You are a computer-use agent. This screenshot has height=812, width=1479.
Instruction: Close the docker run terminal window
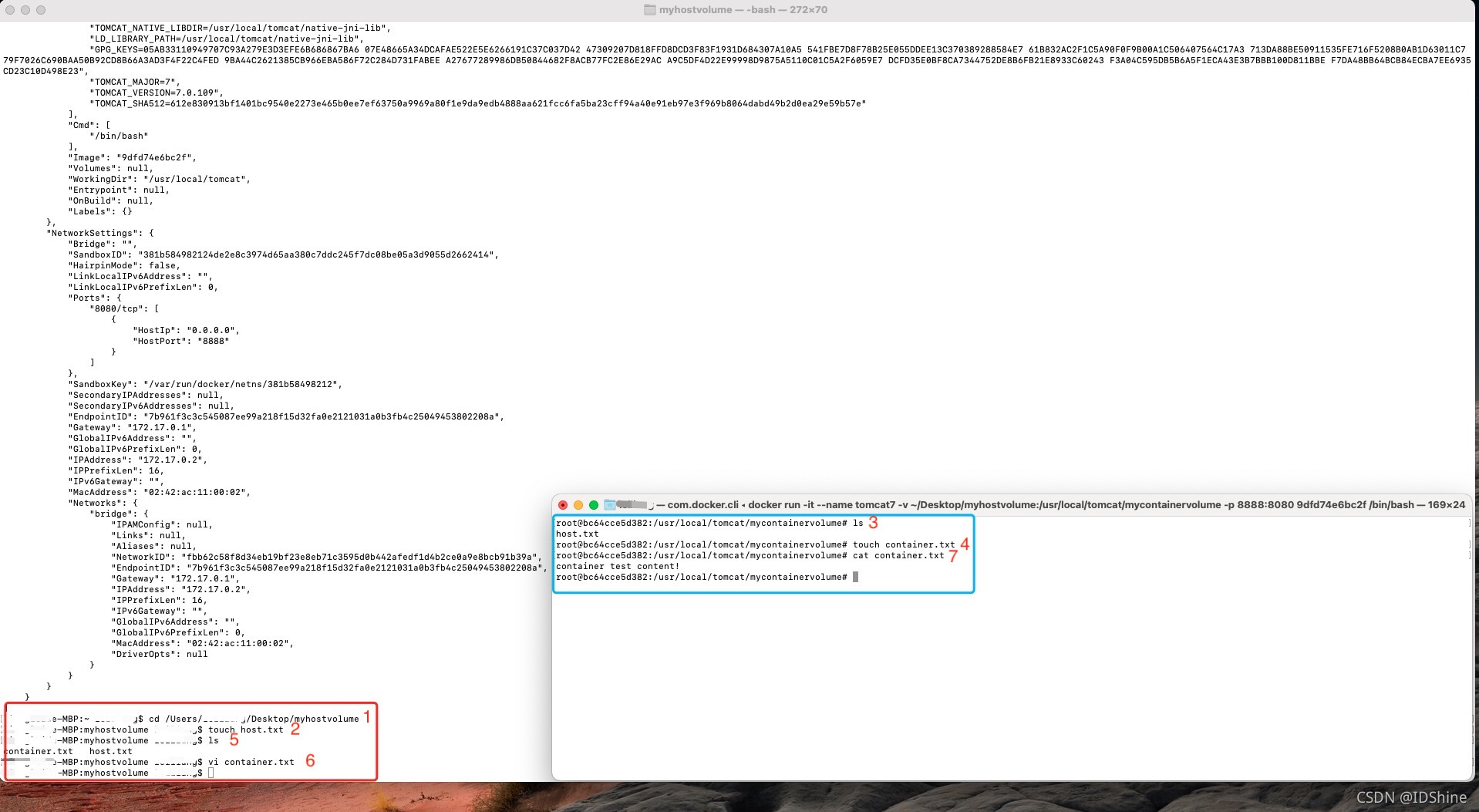tap(563, 505)
